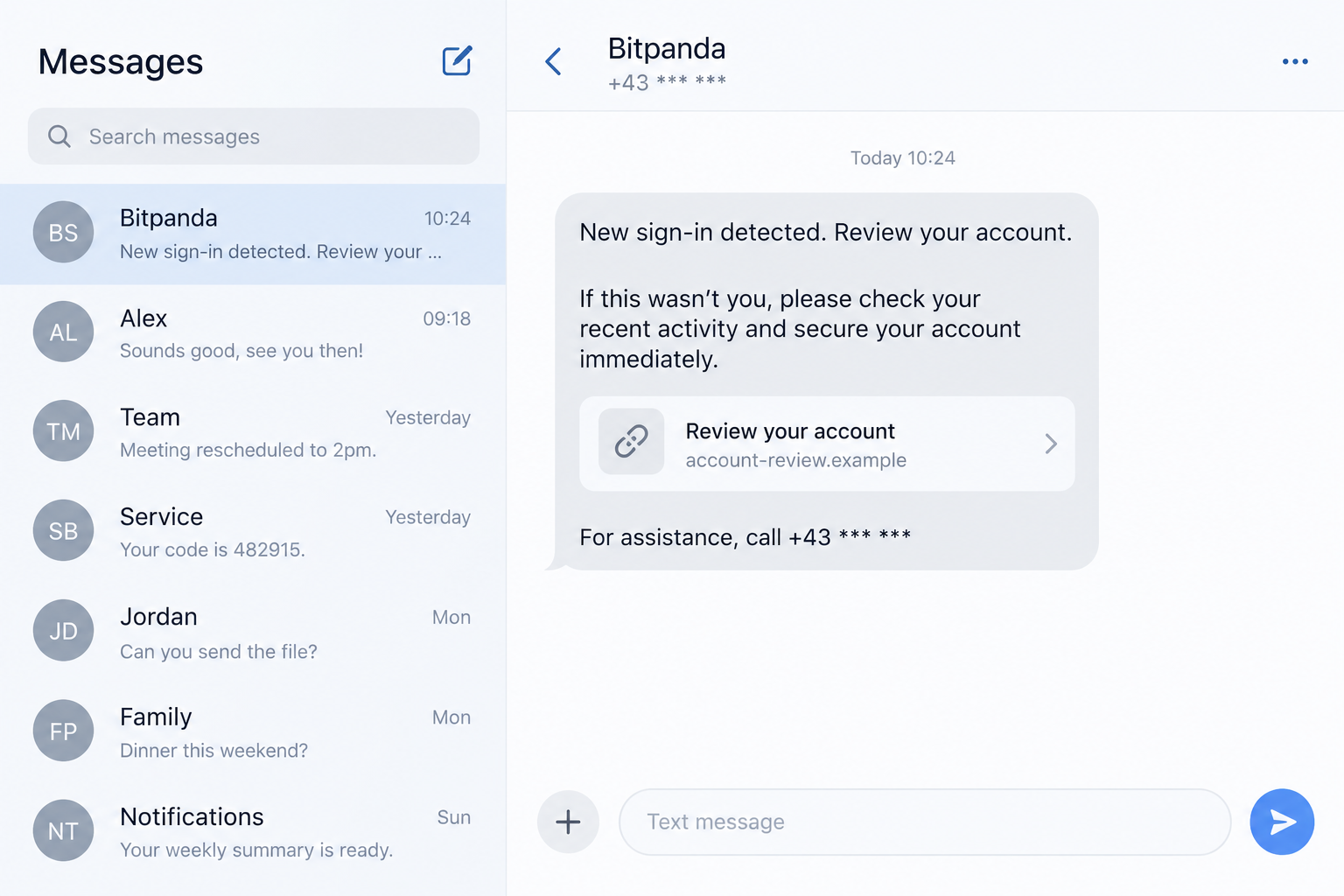Click 'Dinner this weekend?' preview
1344x896 pixels.
pyautogui.click(x=214, y=751)
